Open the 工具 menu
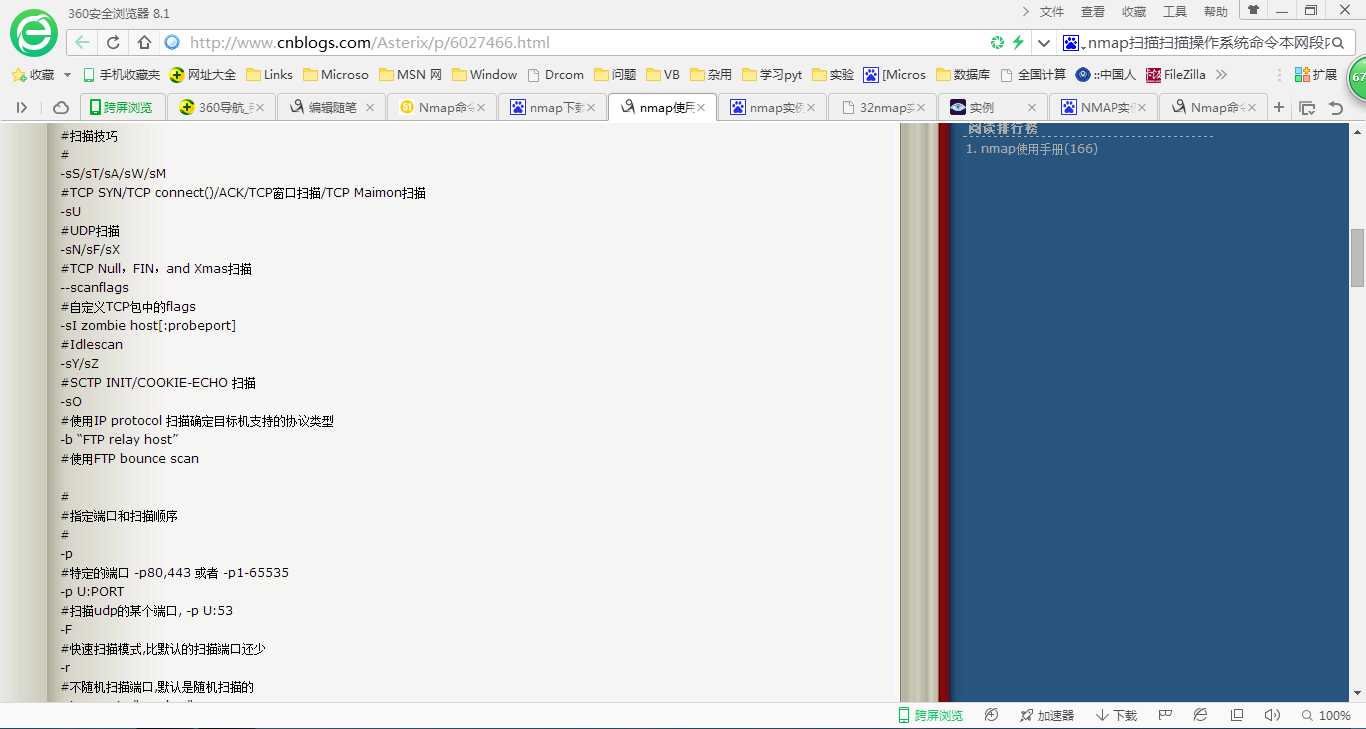The image size is (1366, 729). [x=1175, y=12]
